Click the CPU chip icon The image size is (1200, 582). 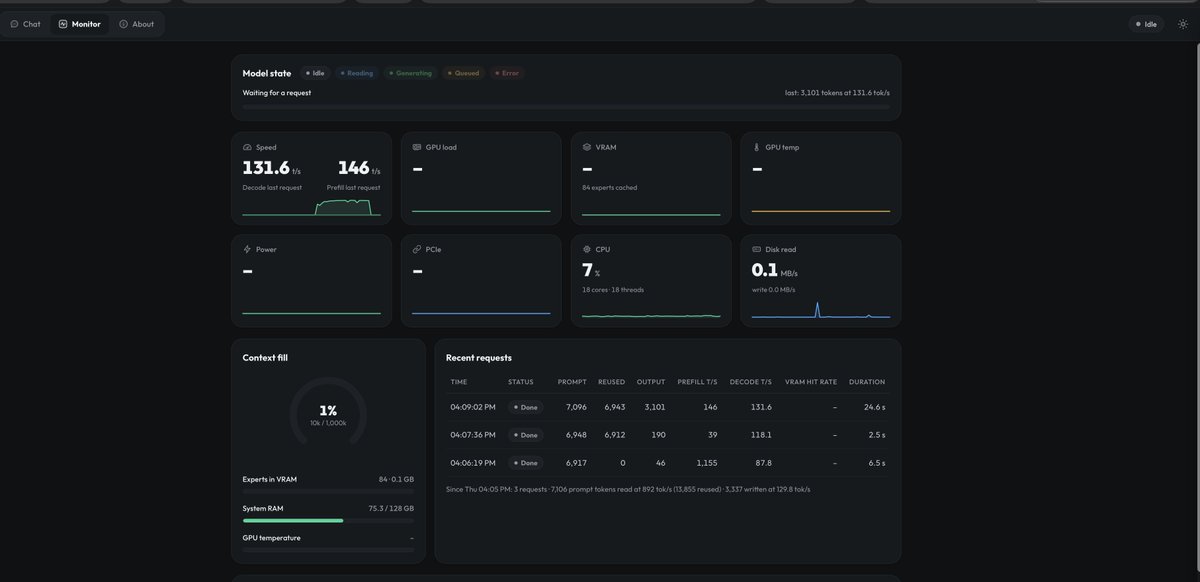[587, 249]
